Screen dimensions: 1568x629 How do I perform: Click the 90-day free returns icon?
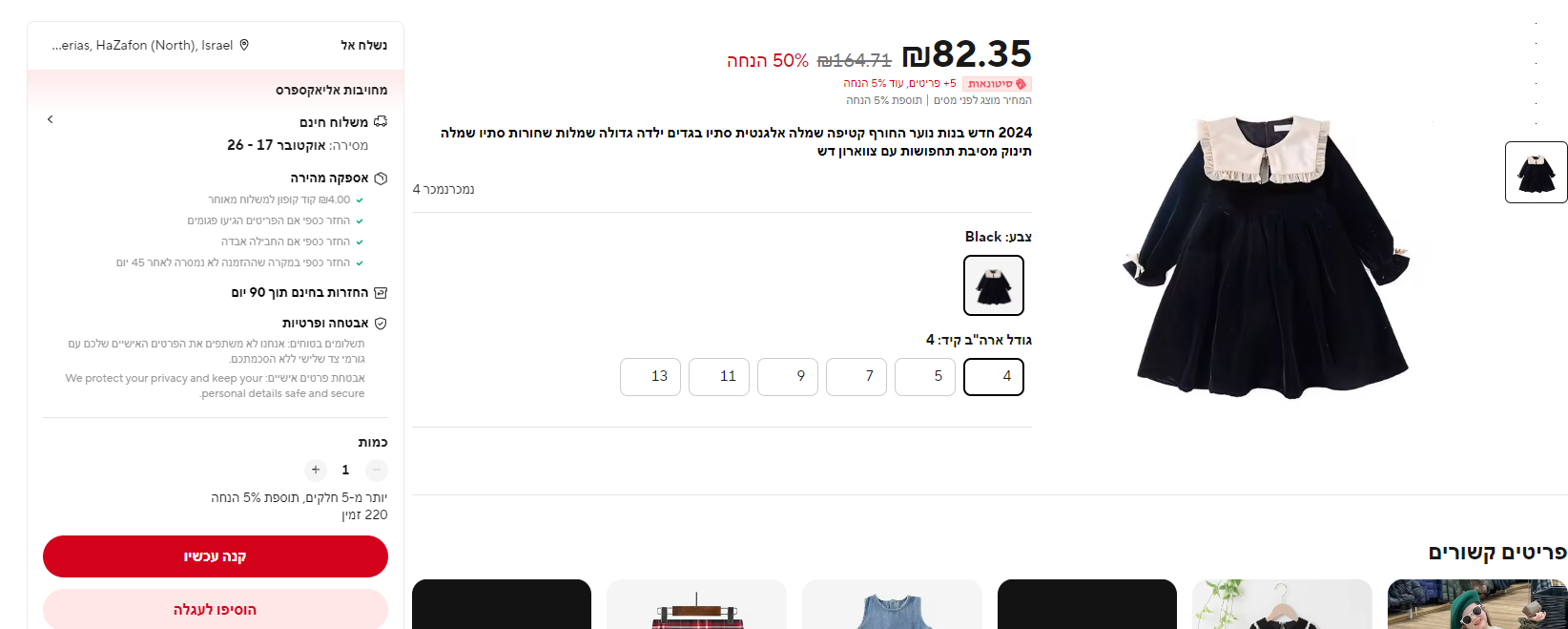(x=381, y=292)
